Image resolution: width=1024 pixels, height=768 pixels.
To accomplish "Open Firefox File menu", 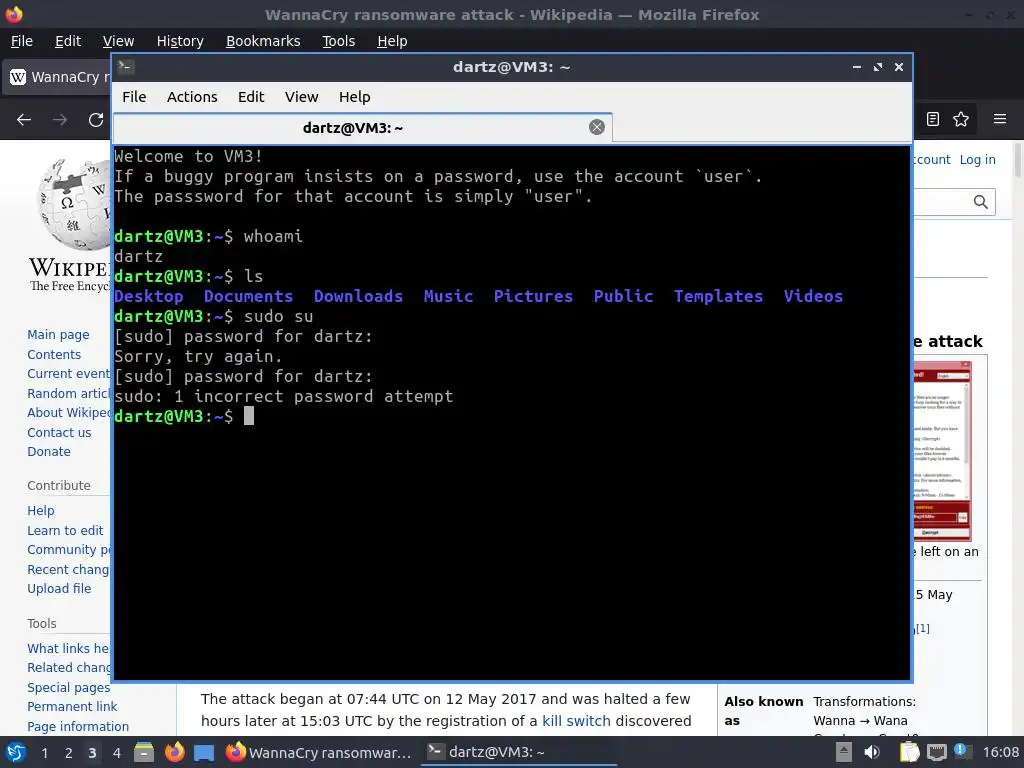I will click(x=22, y=41).
